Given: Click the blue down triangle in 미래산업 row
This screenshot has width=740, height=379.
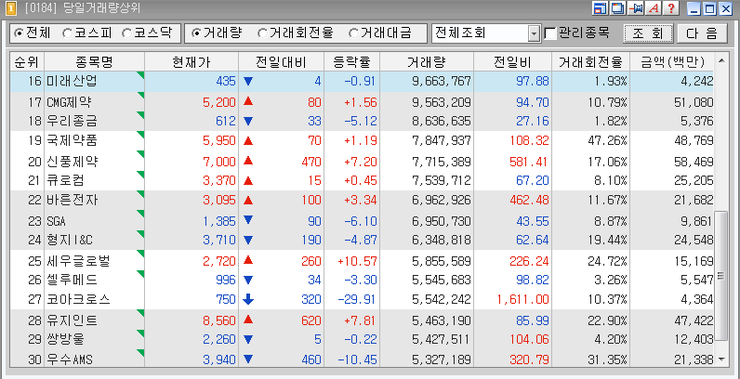Looking at the screenshot, I should coord(249,81).
